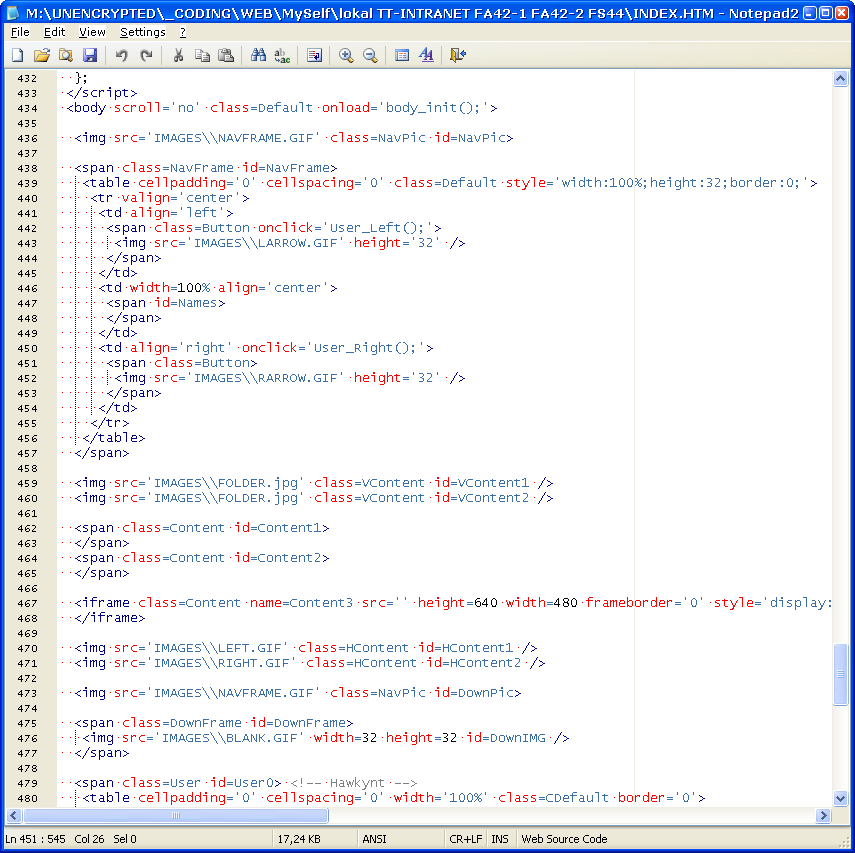Viewport: 855px width, 853px height.
Task: Create a new document with the New icon
Action: pyautogui.click(x=17, y=55)
